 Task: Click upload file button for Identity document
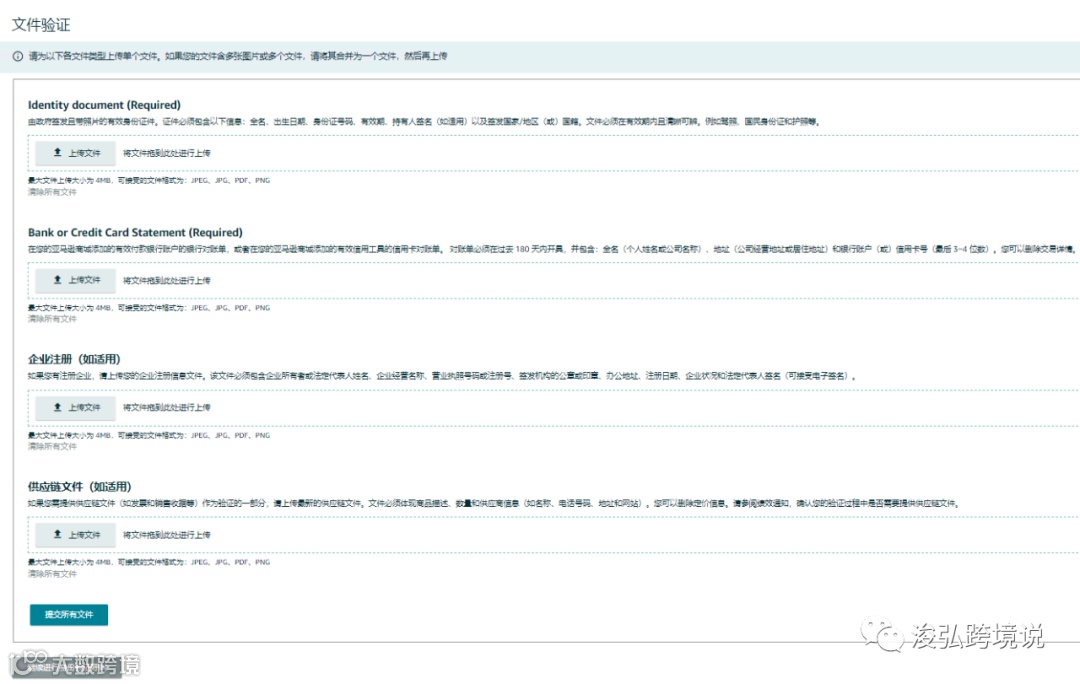75,153
